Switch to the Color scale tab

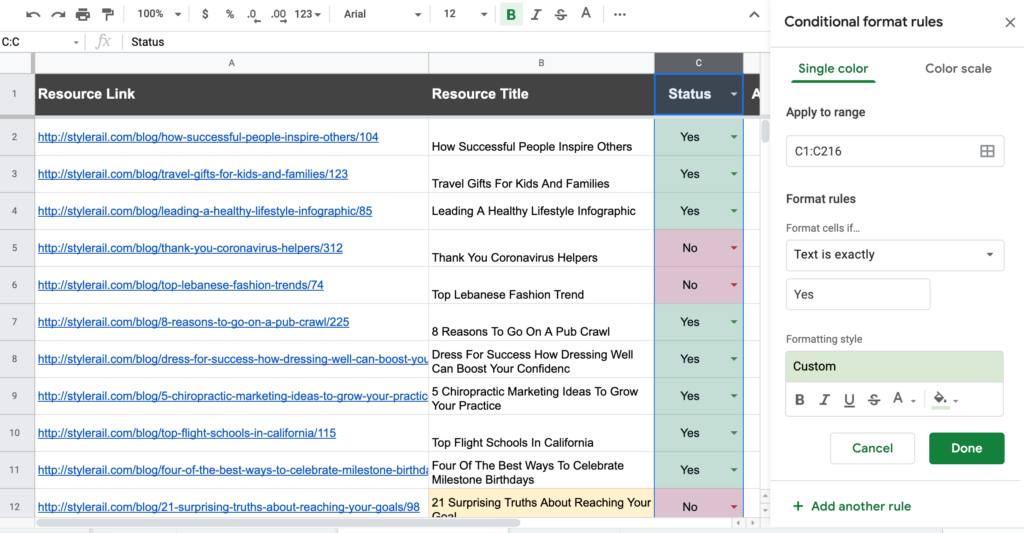(958, 69)
